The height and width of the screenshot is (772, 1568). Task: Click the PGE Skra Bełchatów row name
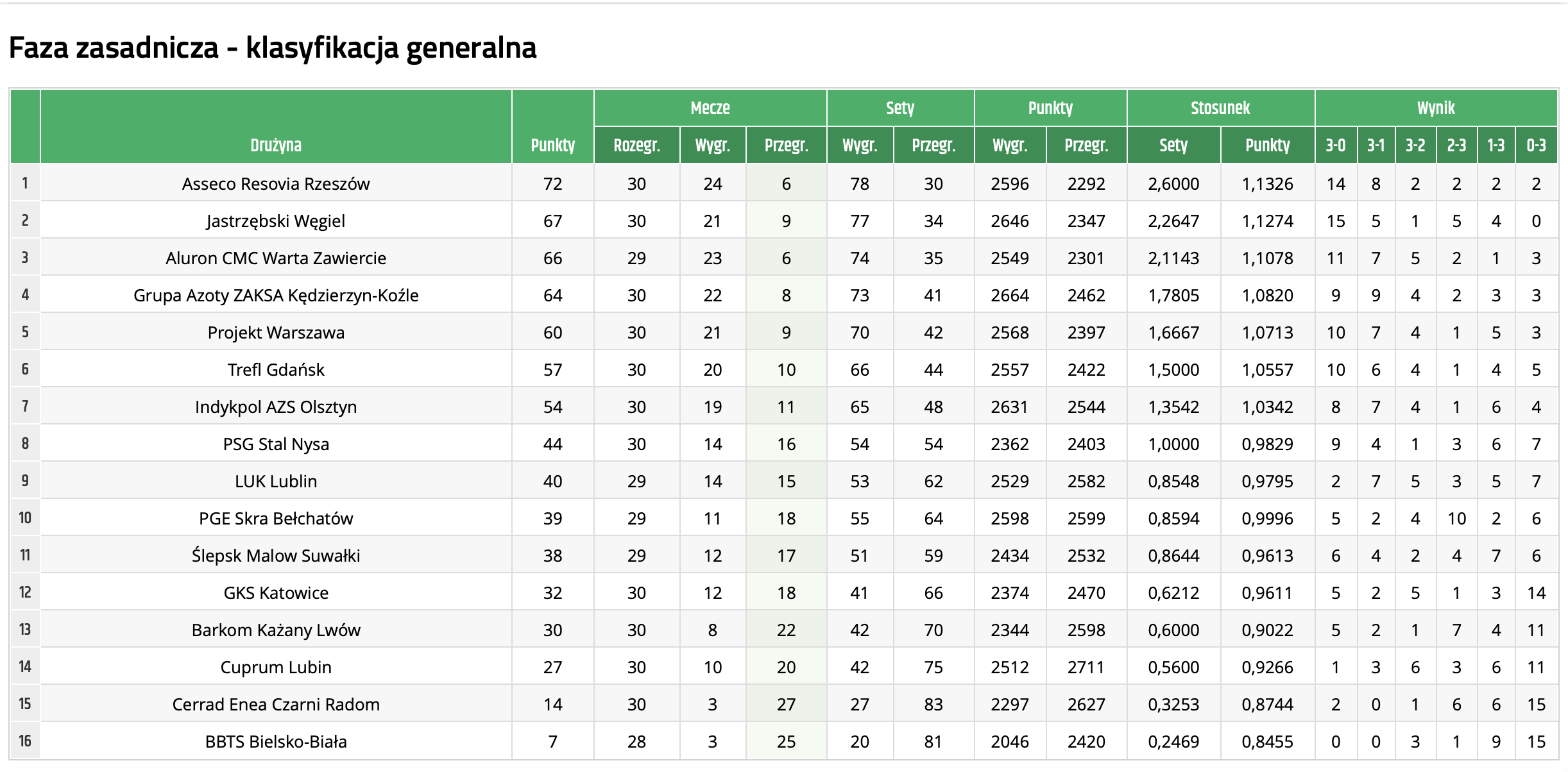(x=276, y=519)
